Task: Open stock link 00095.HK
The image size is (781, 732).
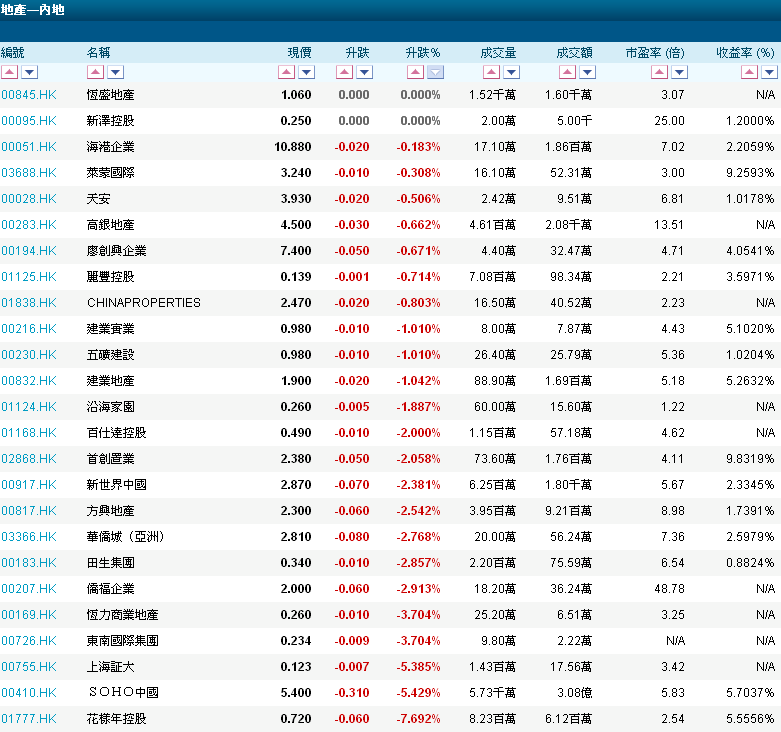Action: (x=29, y=121)
